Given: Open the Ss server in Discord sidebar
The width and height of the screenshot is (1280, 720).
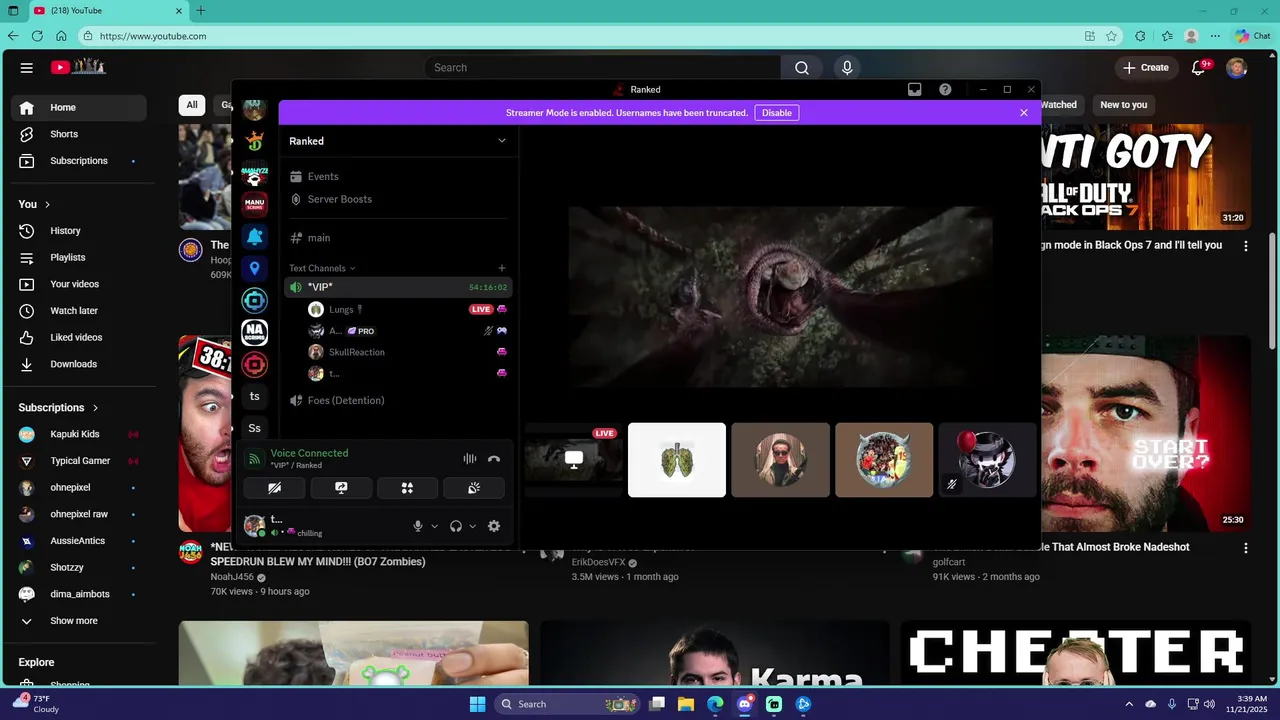Looking at the screenshot, I should [255, 428].
